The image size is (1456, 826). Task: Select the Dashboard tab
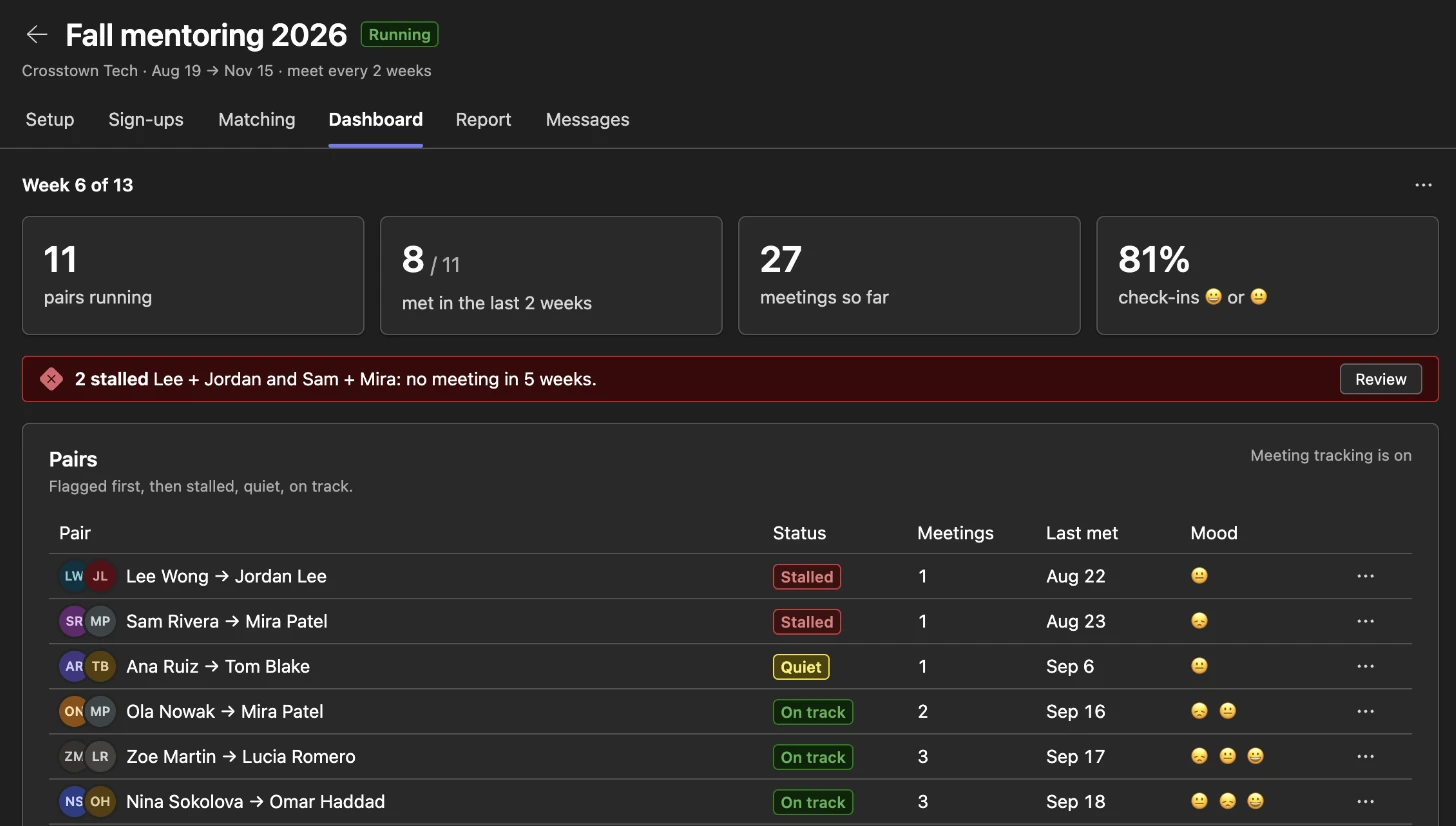click(376, 120)
